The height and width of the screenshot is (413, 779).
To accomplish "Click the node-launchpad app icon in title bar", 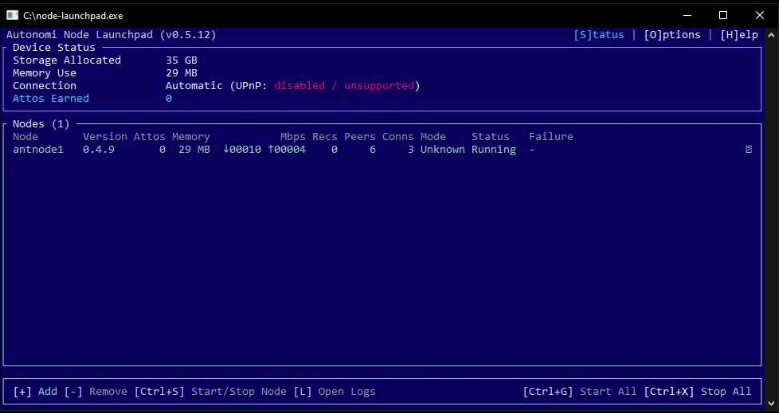I will (x=13, y=15).
